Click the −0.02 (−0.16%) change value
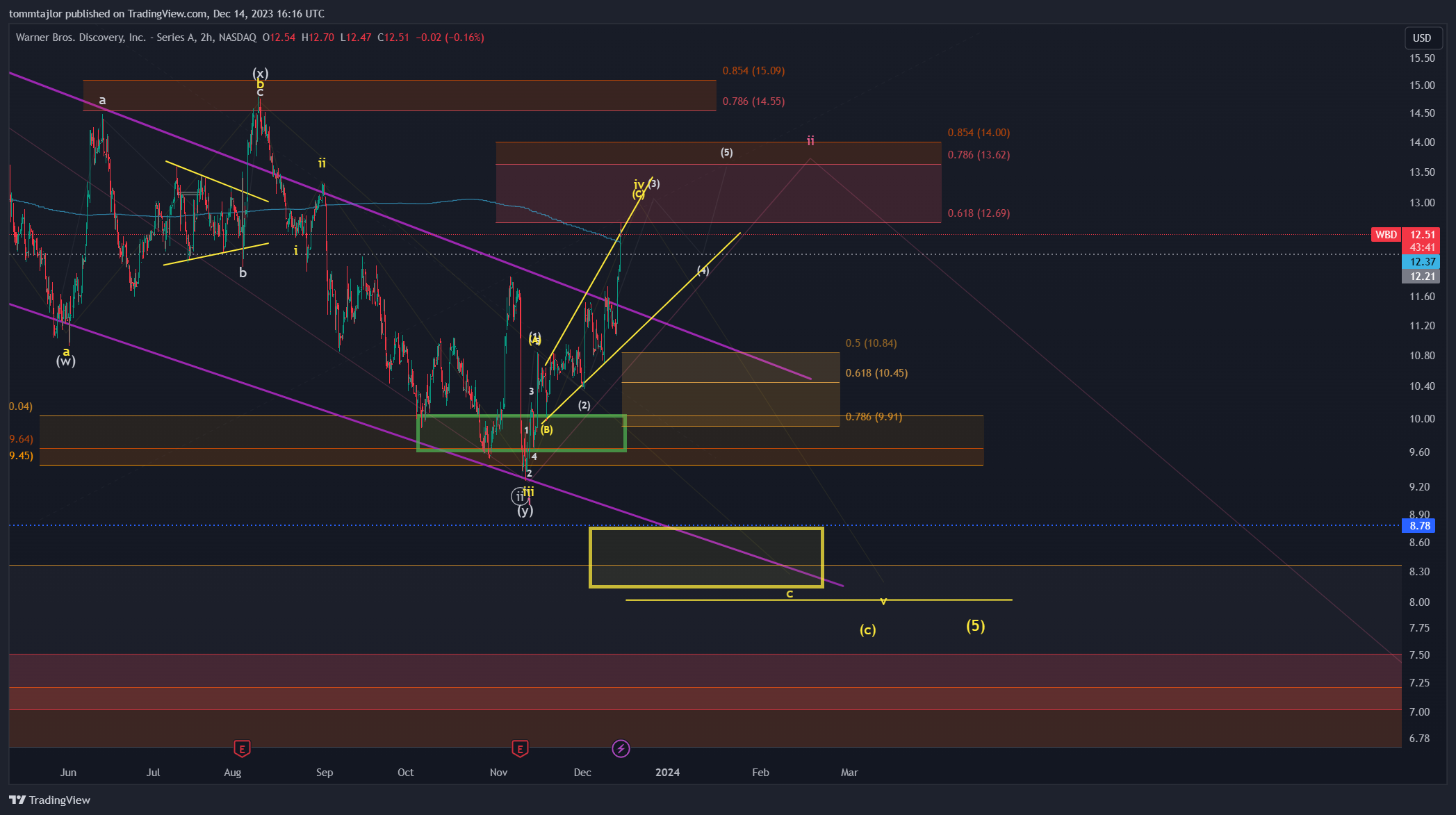The image size is (1456, 815). [x=450, y=38]
